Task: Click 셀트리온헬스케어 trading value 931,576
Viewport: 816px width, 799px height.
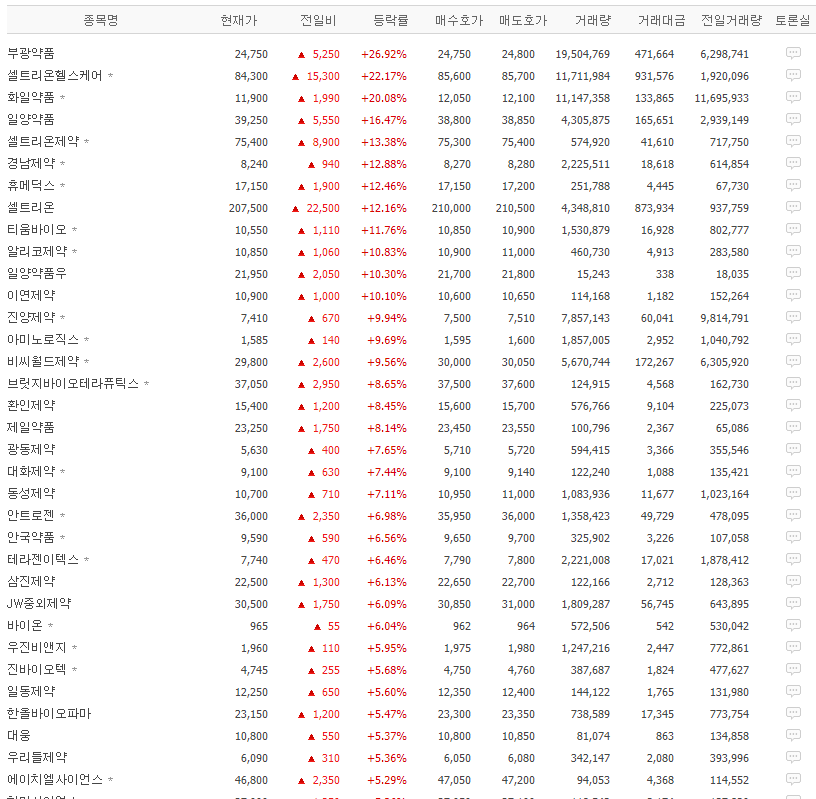Action: [654, 76]
